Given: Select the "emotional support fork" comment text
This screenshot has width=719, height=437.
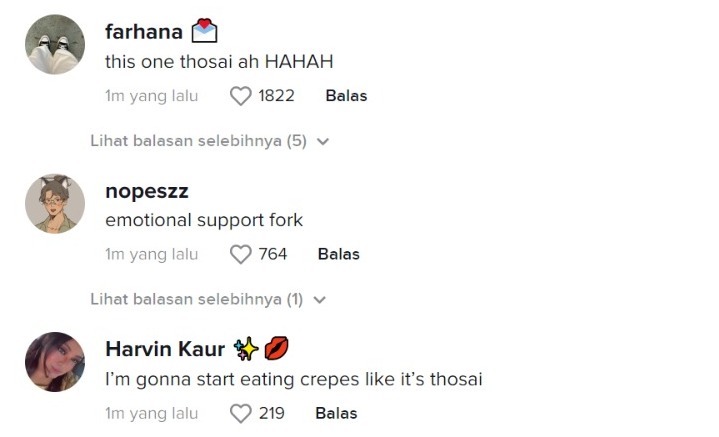Looking at the screenshot, I should [x=204, y=220].
